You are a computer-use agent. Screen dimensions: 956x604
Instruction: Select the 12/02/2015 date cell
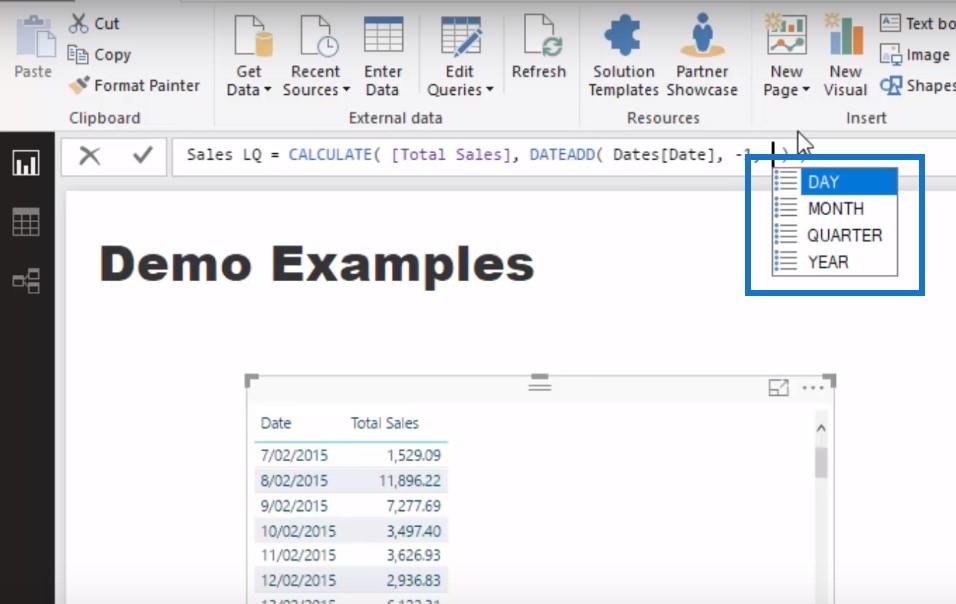coord(298,580)
